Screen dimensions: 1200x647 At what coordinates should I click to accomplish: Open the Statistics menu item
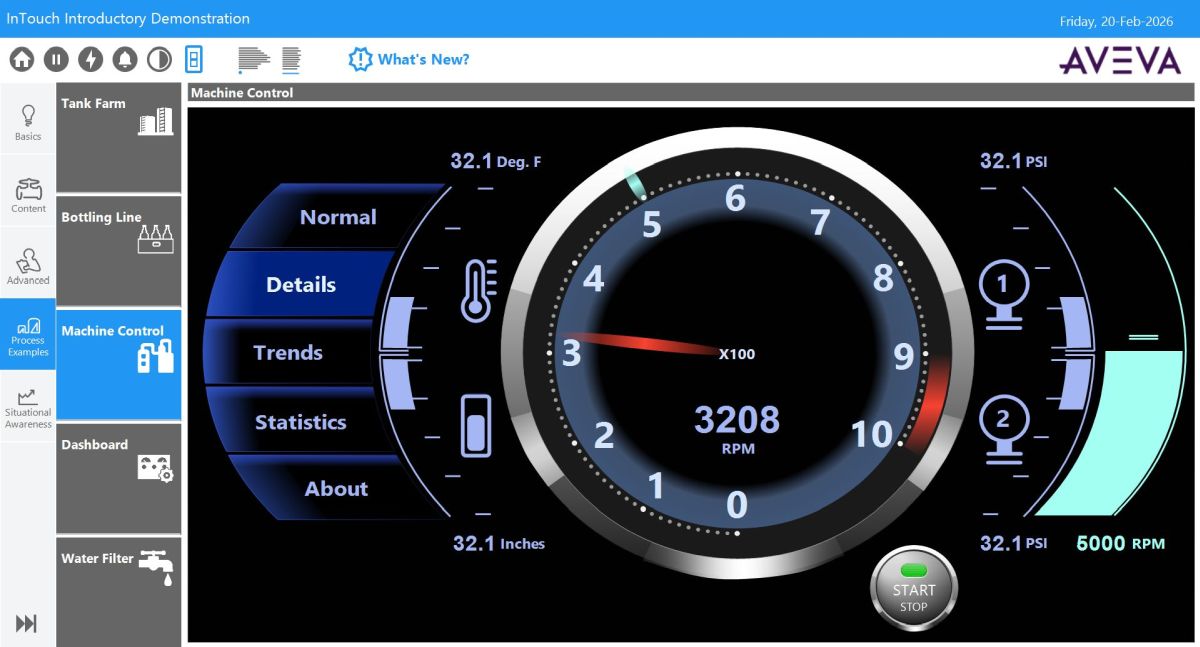tap(300, 422)
